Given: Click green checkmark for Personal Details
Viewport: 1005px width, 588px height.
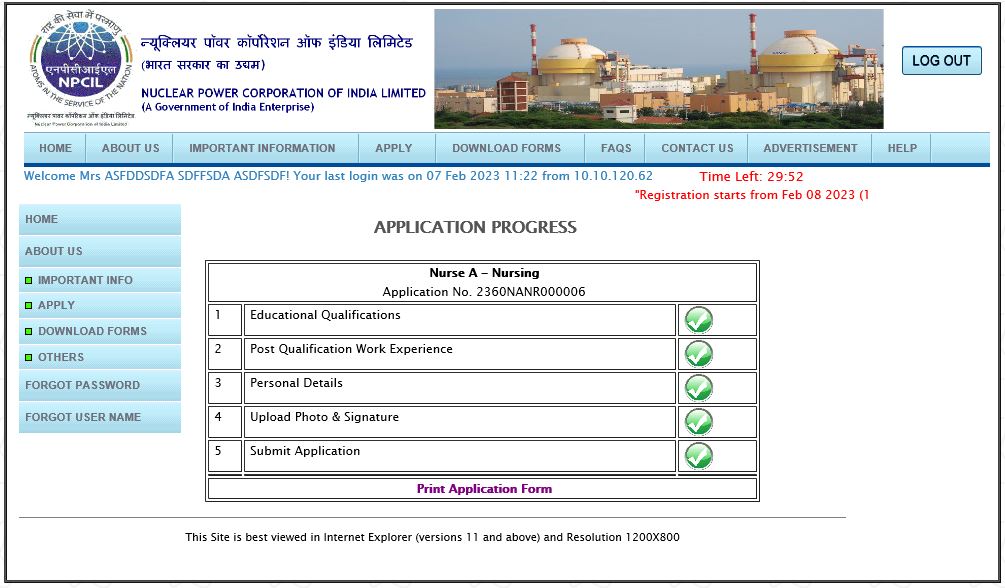Looking at the screenshot, I should [x=699, y=388].
